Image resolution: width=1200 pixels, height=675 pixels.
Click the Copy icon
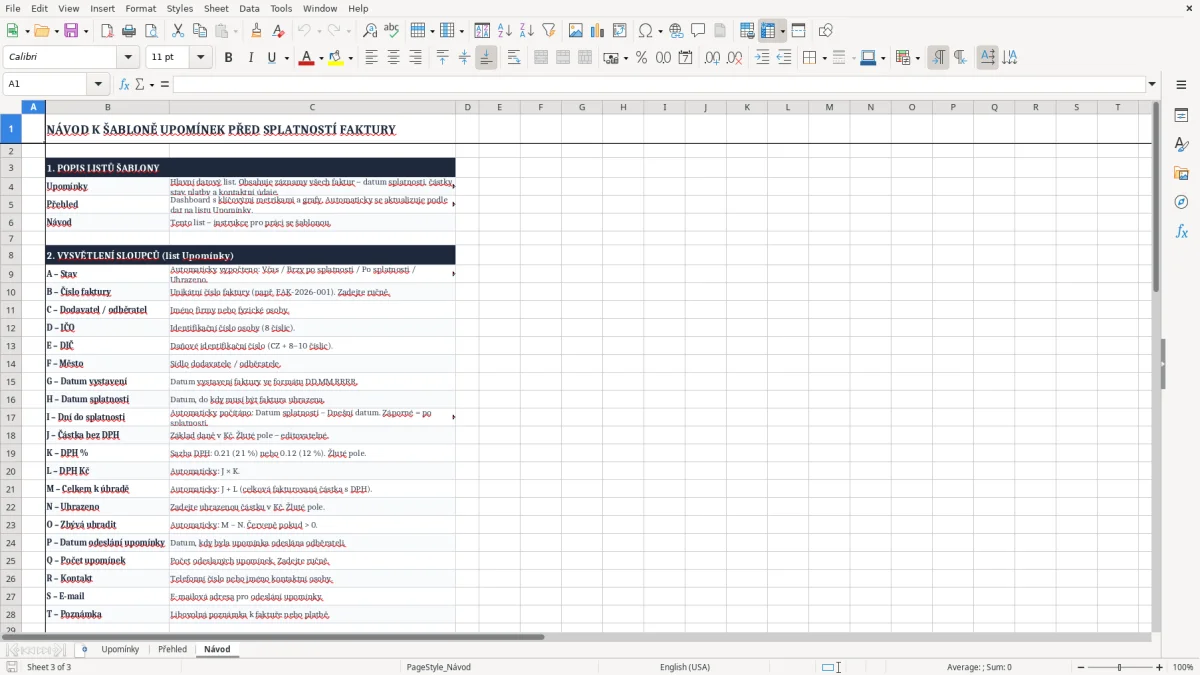point(200,31)
